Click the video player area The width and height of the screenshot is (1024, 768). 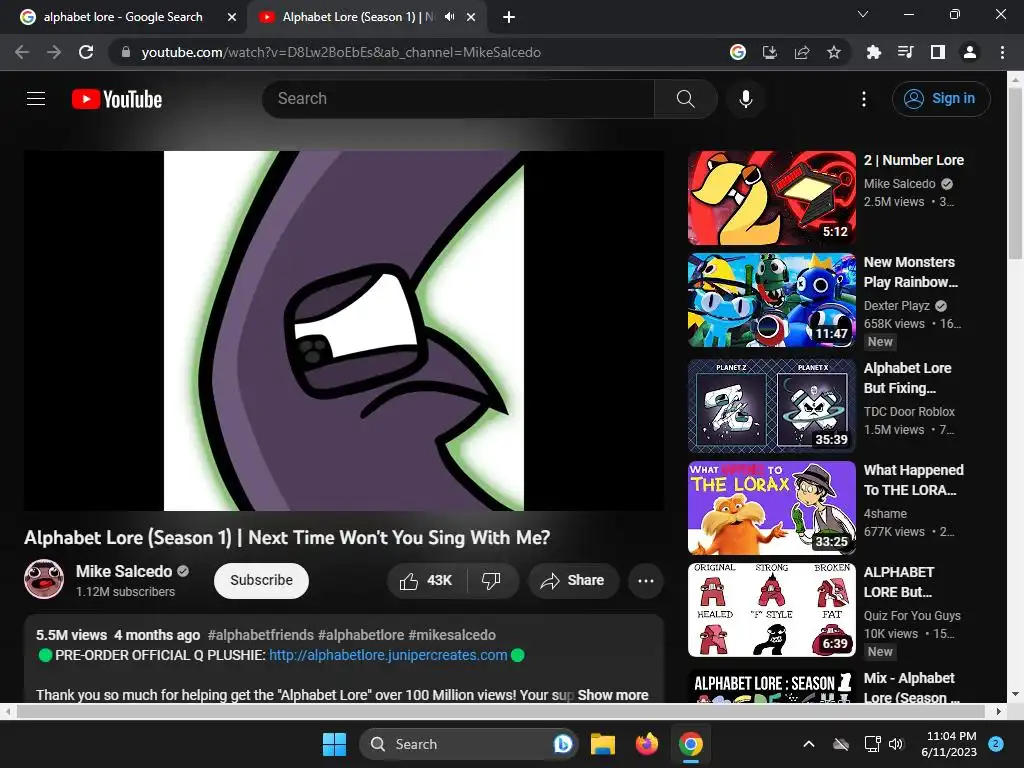[x=344, y=330]
